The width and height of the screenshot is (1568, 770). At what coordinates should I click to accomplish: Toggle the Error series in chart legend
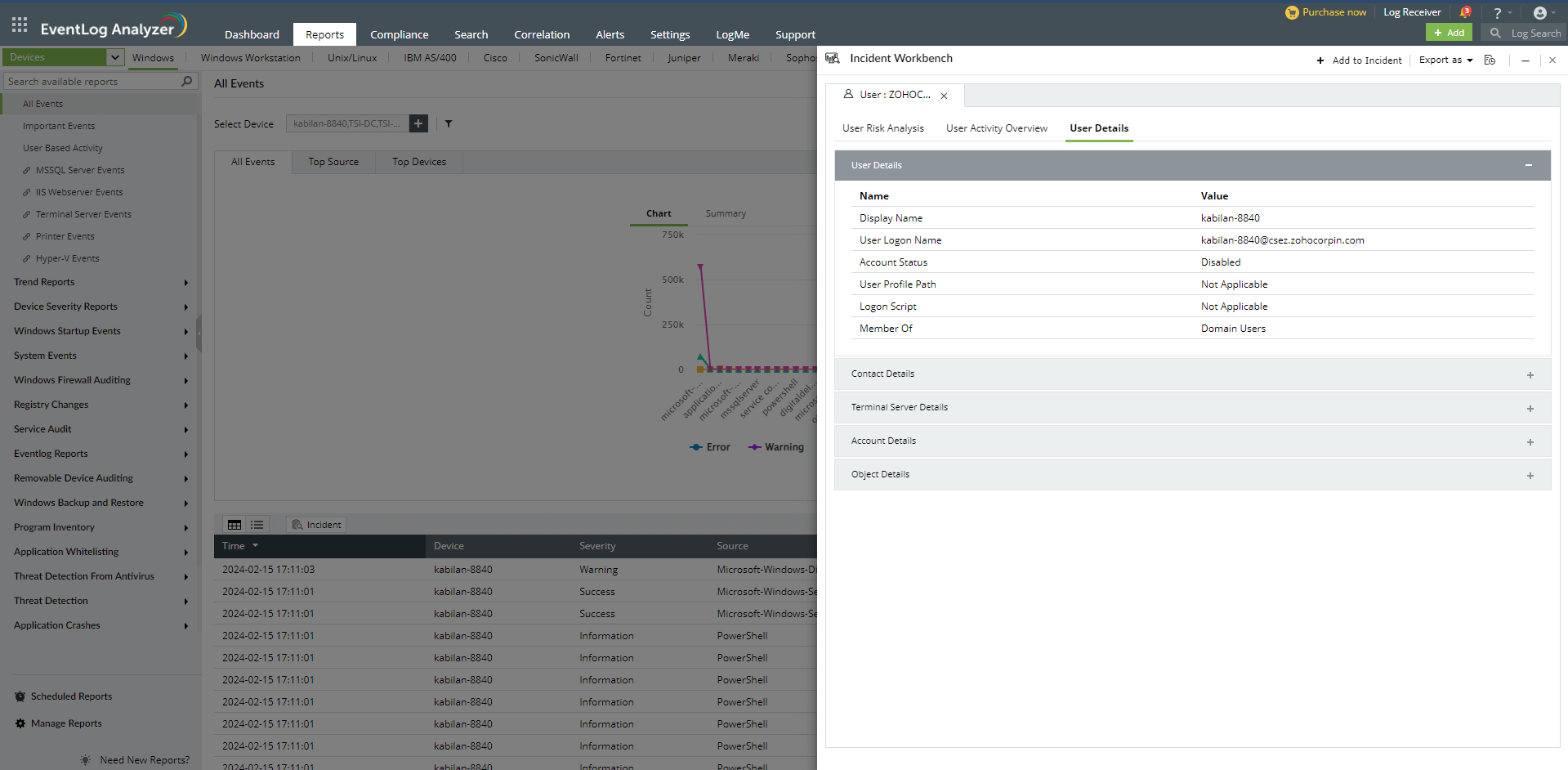(710, 447)
